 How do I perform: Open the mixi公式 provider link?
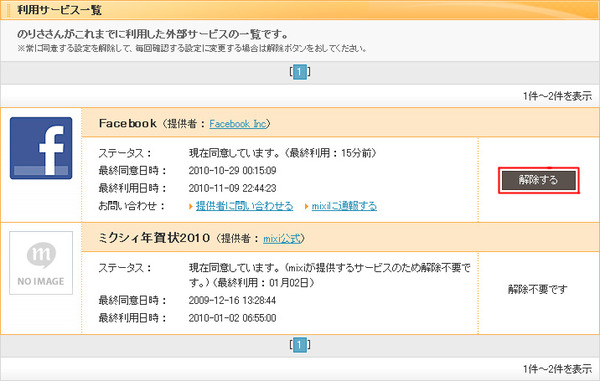[x=282, y=238]
